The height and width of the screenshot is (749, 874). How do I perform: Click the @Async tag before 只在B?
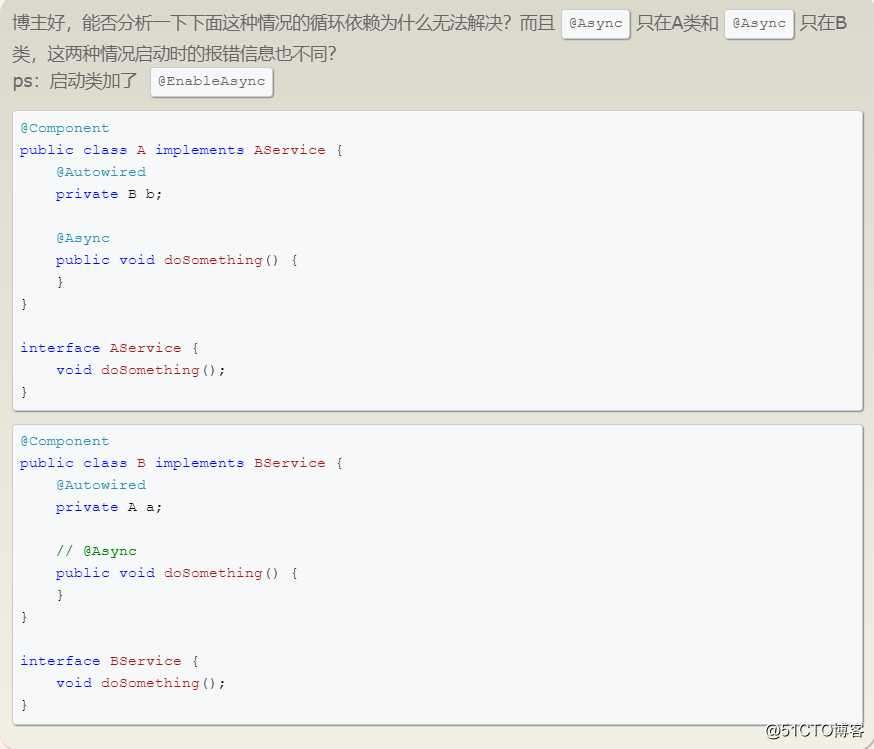pyautogui.click(x=759, y=24)
